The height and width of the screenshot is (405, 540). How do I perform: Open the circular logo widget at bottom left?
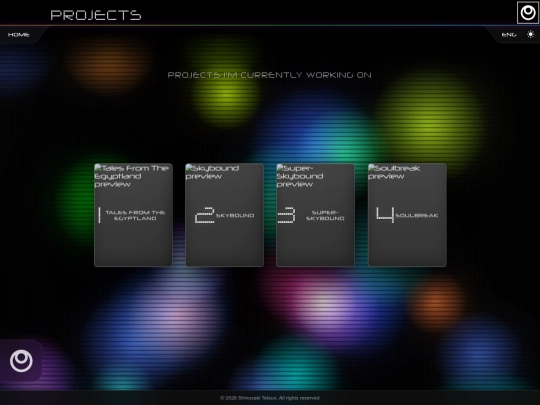coord(21,361)
